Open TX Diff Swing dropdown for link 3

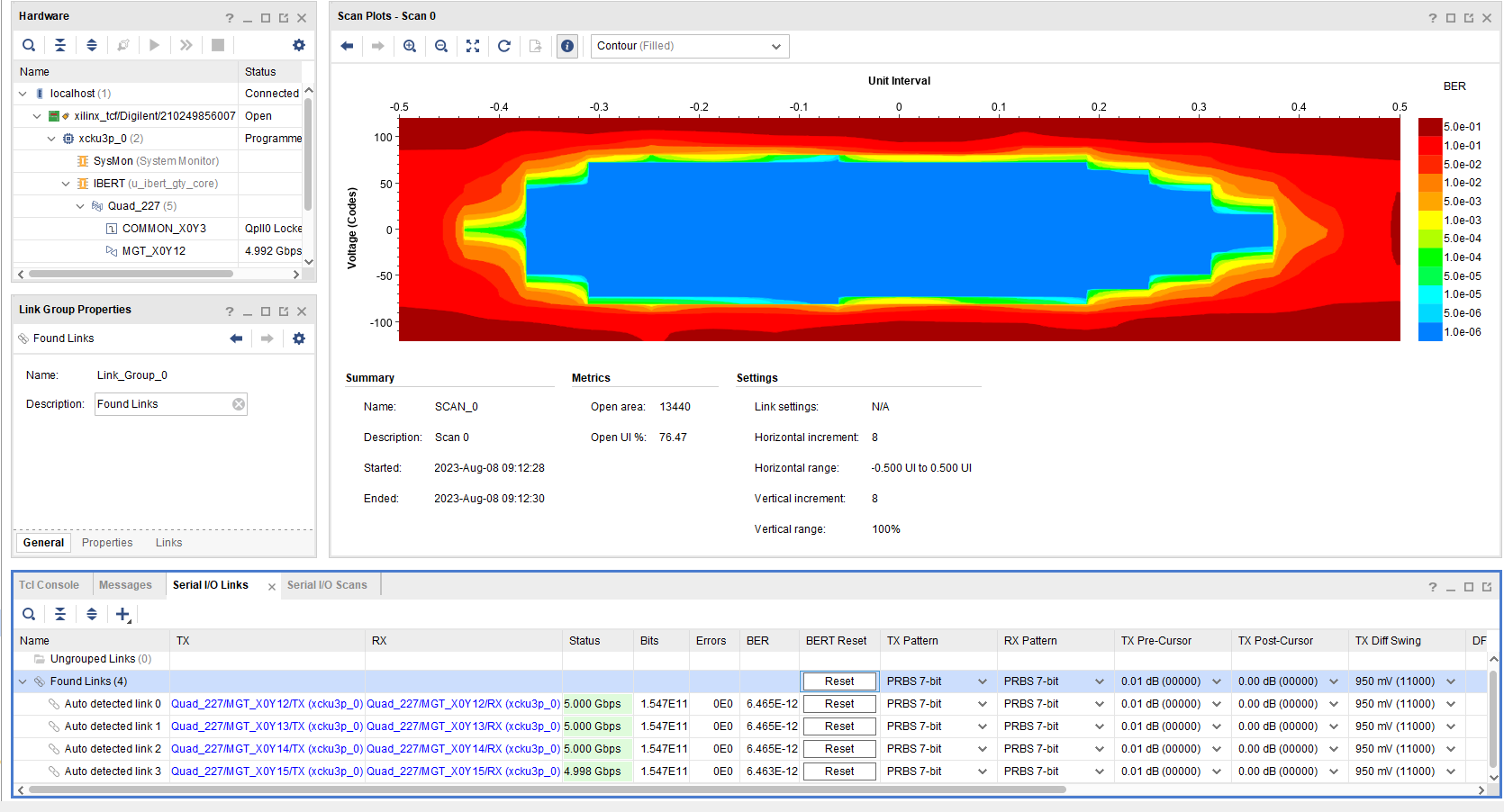tap(1451, 771)
